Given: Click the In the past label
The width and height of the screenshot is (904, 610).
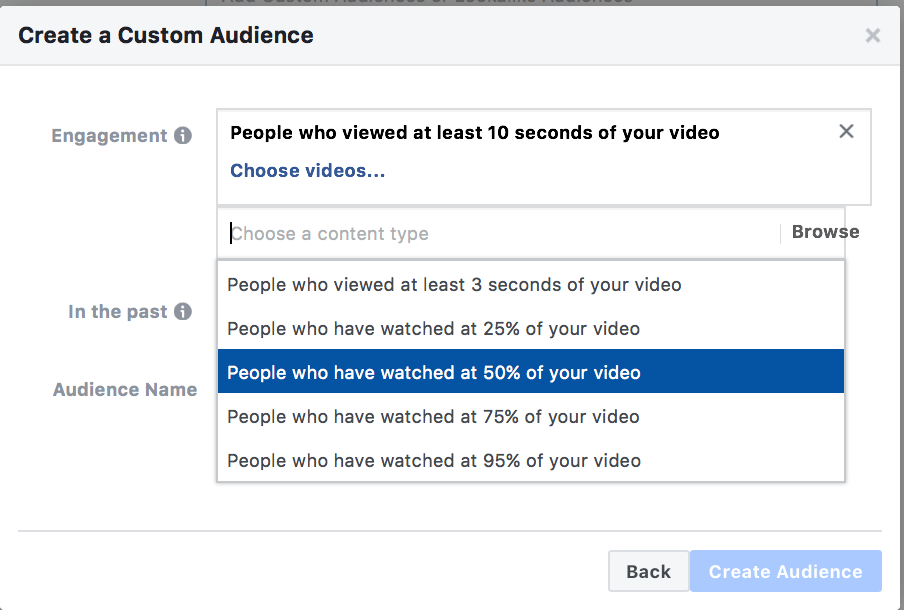Looking at the screenshot, I should click(x=118, y=312).
